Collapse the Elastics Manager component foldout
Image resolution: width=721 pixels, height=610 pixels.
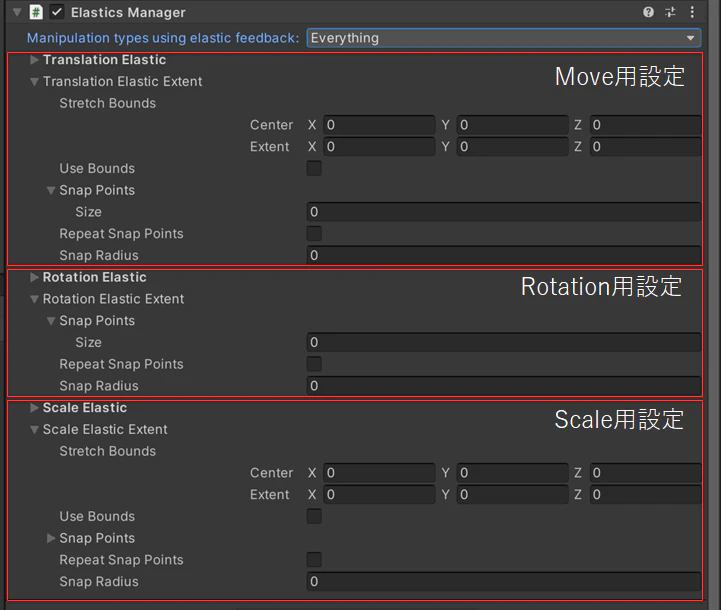[17, 12]
